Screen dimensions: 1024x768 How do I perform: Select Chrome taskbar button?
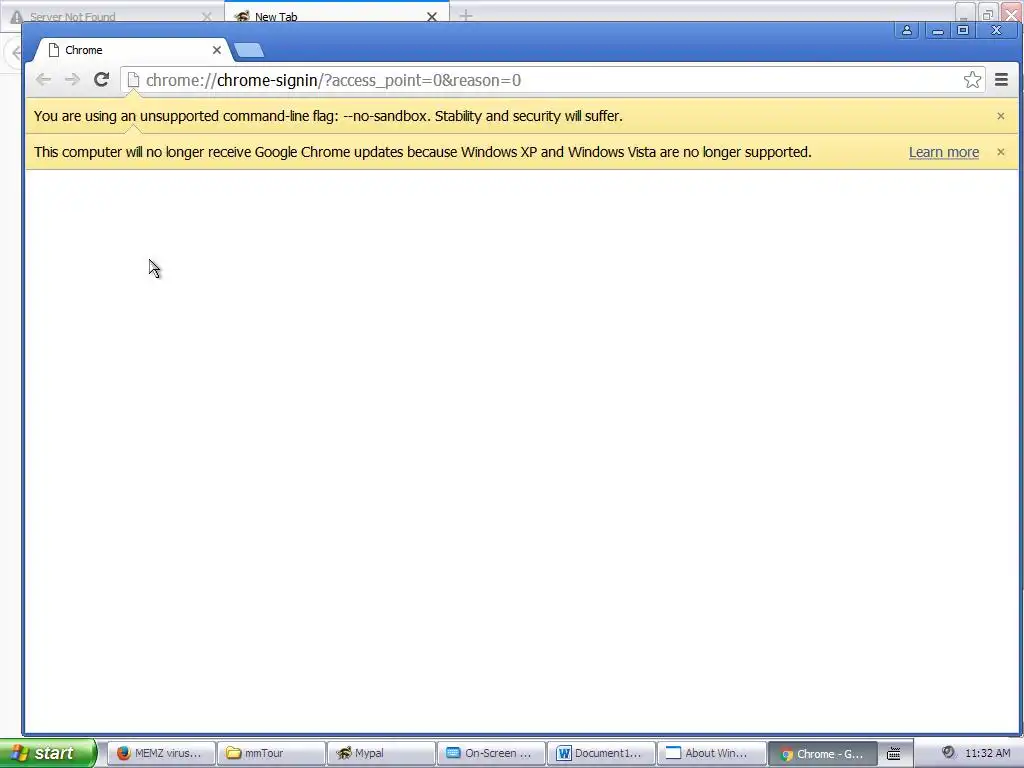point(822,754)
